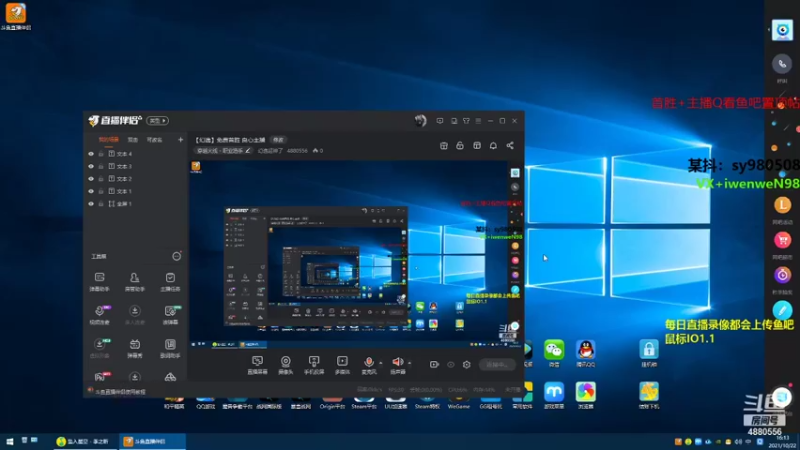
Task: Open the WeChat desktop icon
Action: click(554, 353)
